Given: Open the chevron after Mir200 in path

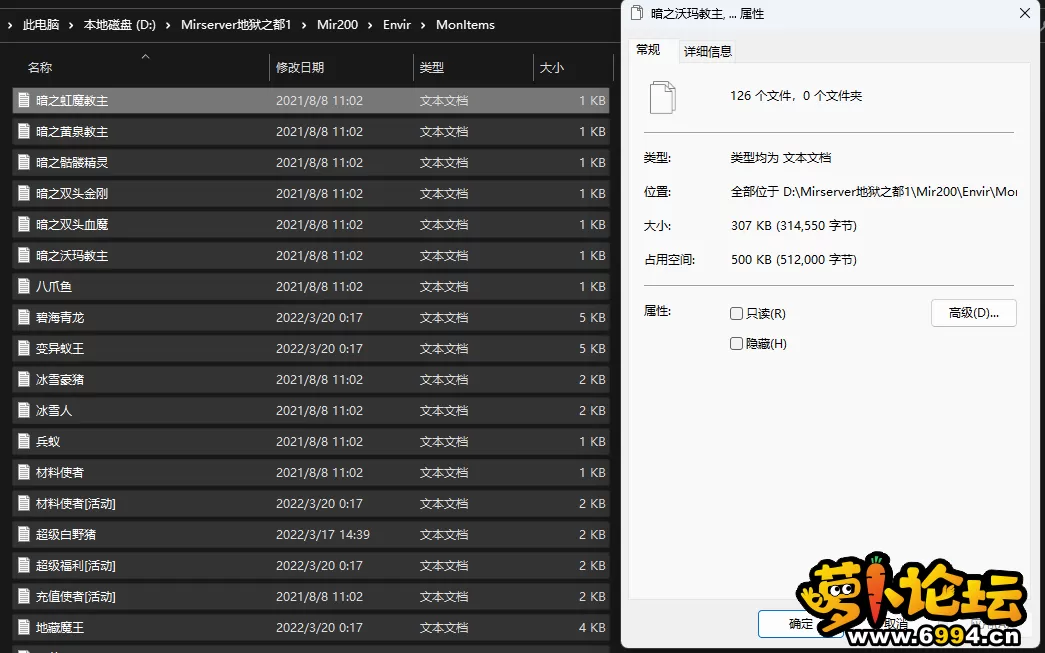Looking at the screenshot, I should 370,24.
